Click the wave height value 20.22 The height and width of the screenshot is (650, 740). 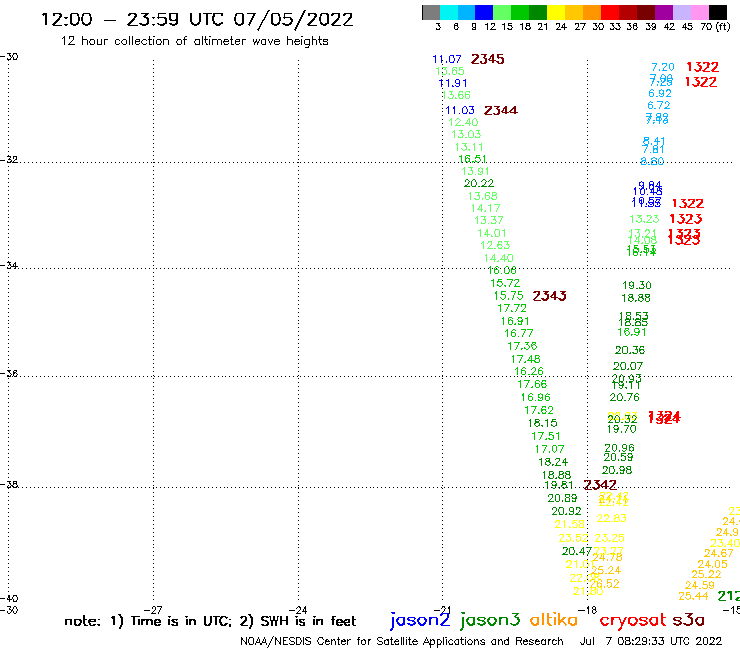tap(479, 183)
